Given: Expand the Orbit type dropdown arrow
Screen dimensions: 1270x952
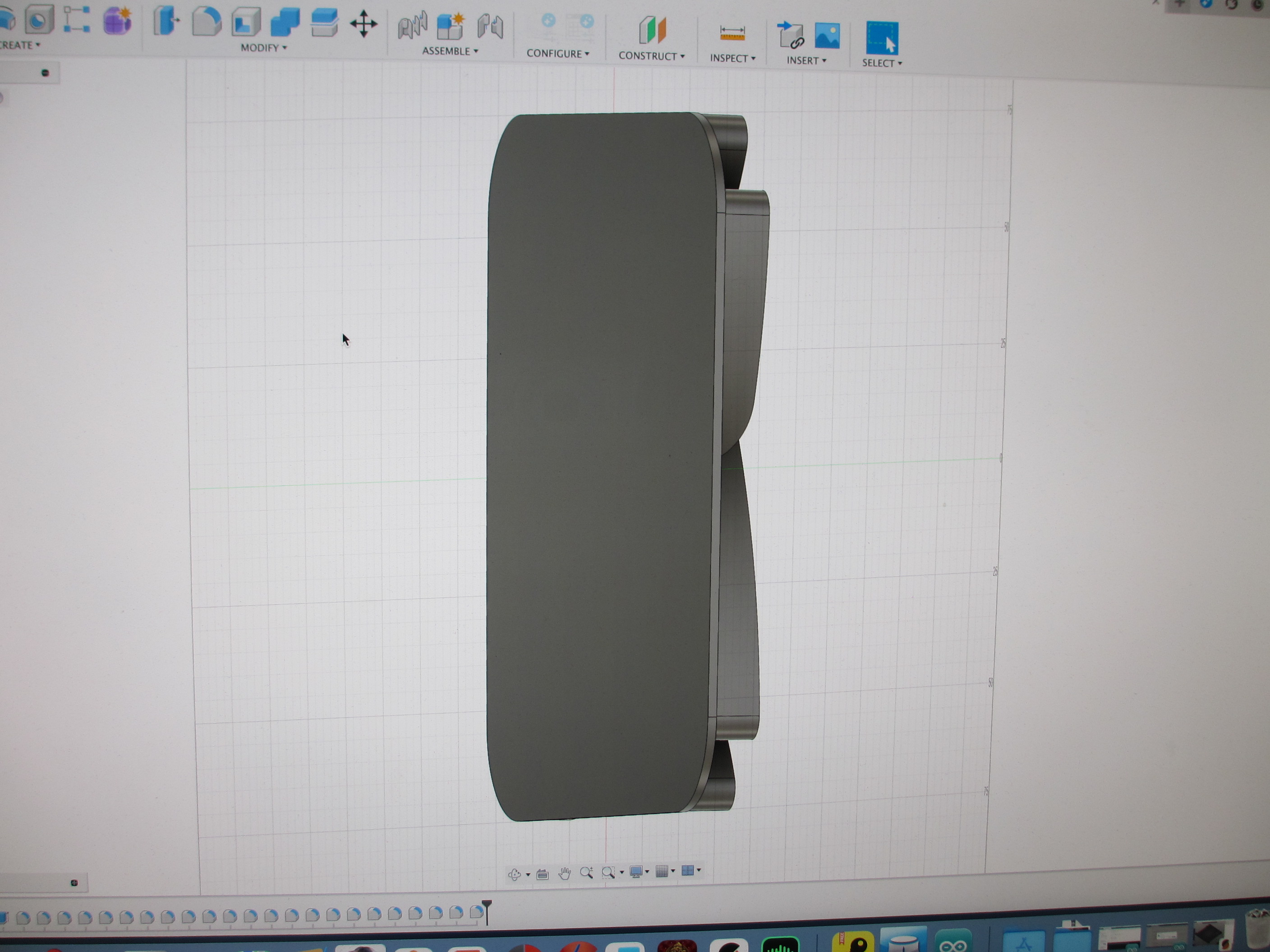Looking at the screenshot, I should pos(528,874).
